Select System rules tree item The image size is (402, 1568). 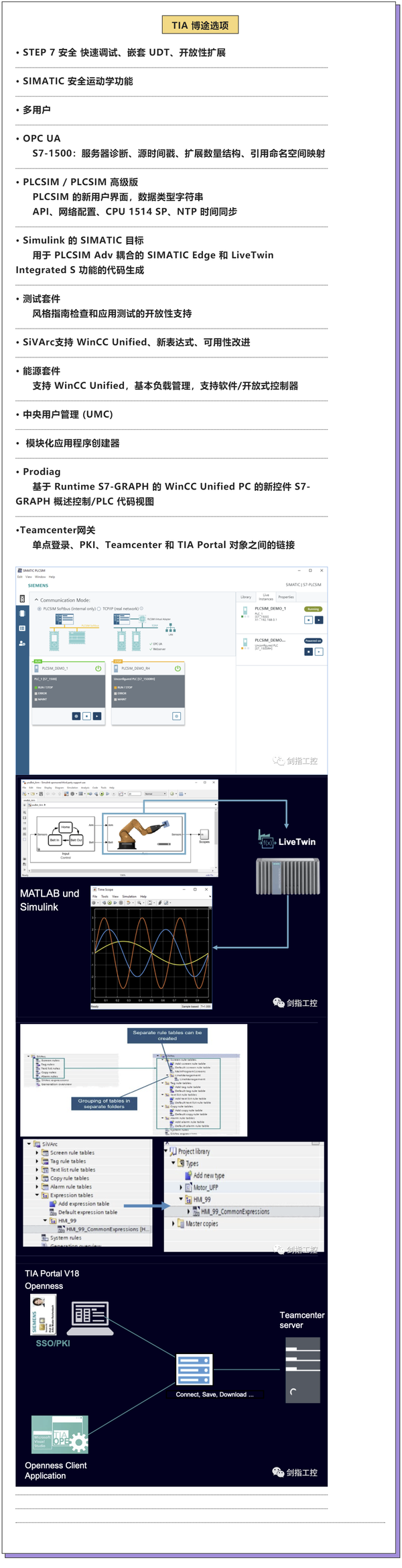tap(66, 1238)
